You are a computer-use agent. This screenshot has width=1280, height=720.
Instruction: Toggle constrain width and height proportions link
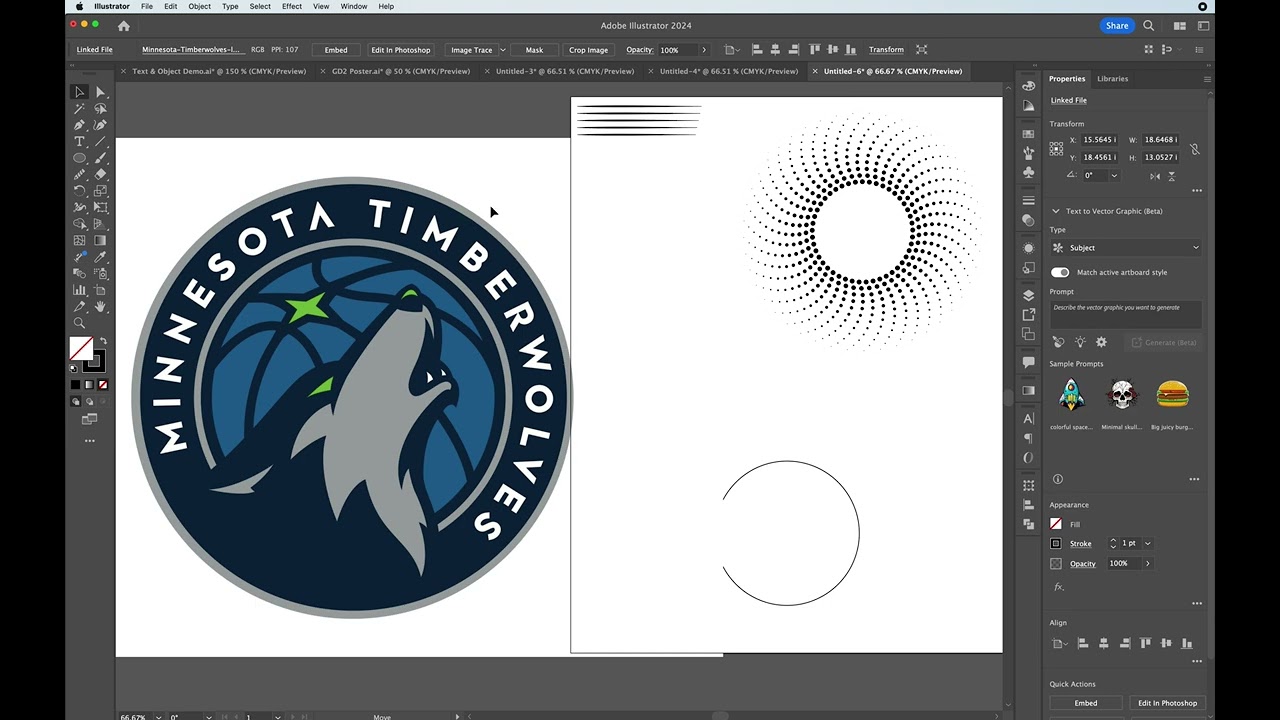point(1194,149)
